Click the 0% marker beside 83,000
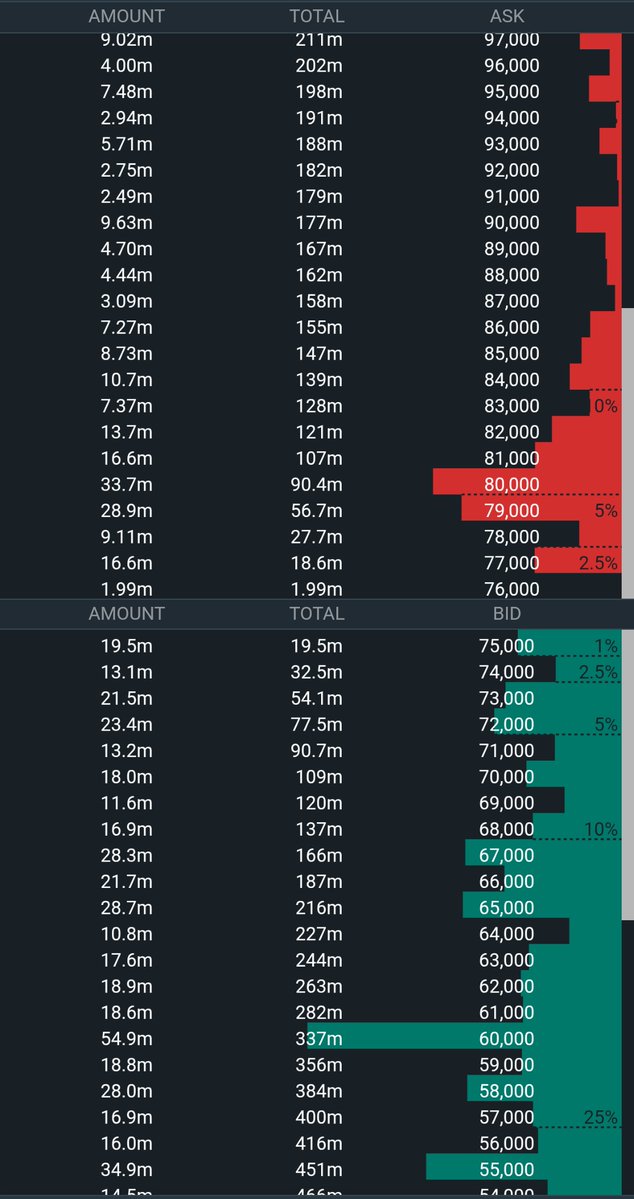Viewport: 634px width, 1199px height. pyautogui.click(x=606, y=406)
